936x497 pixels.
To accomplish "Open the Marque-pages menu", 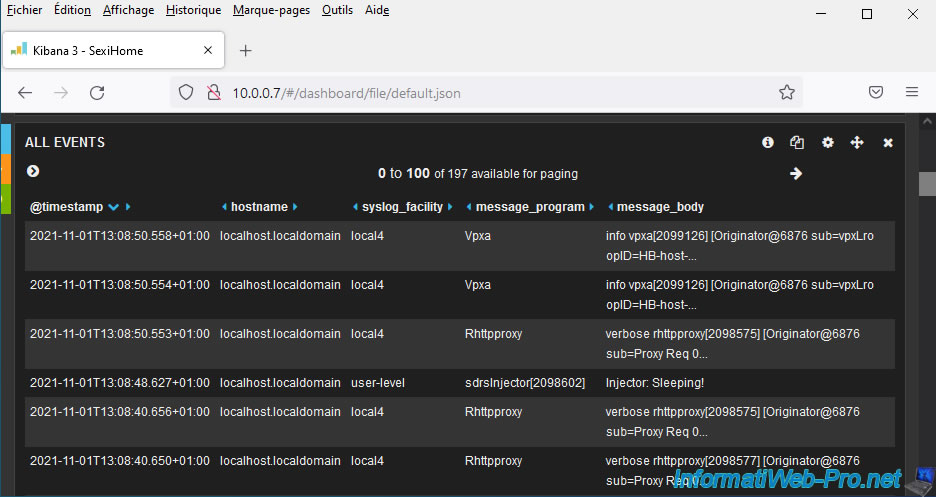I will pyautogui.click(x=271, y=10).
